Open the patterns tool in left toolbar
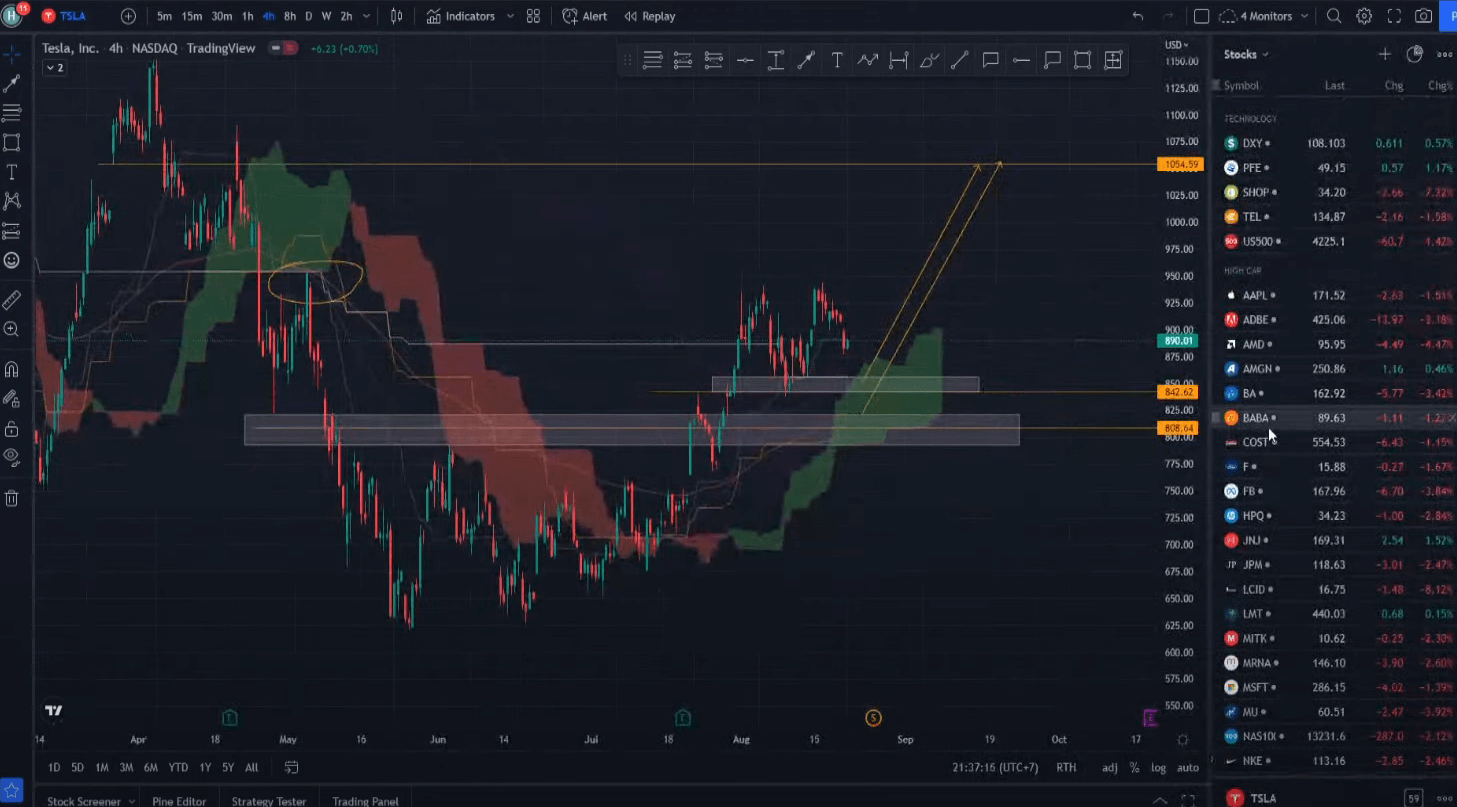The image size is (1457, 807). point(12,201)
